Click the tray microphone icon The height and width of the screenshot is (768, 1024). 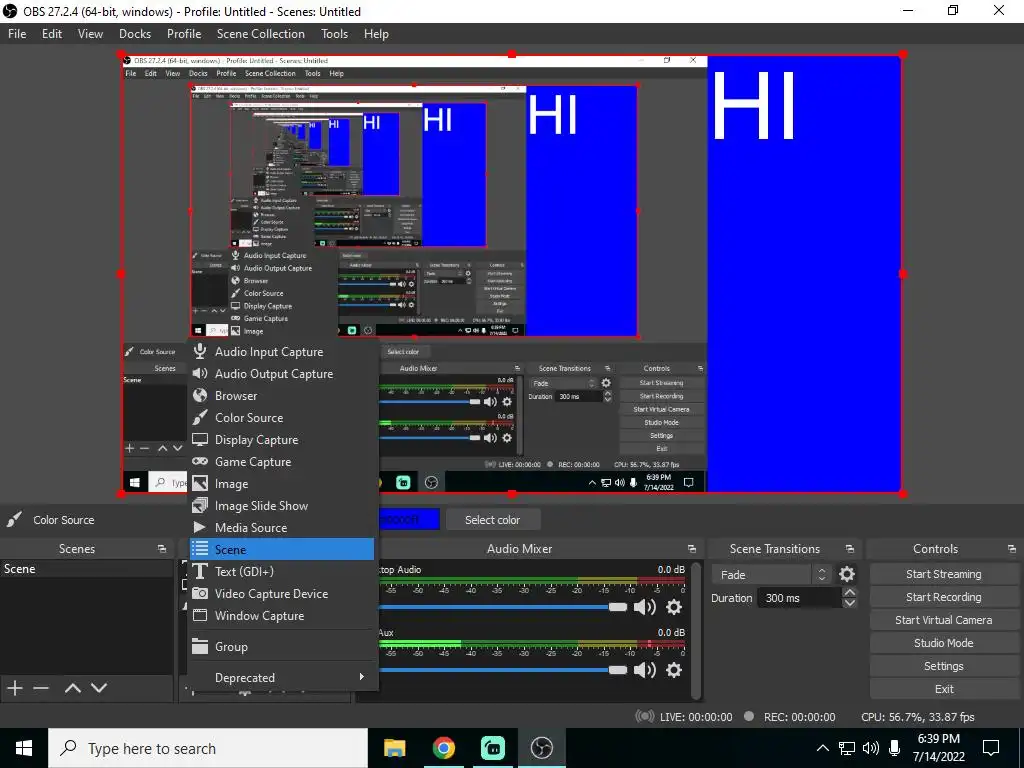point(895,748)
